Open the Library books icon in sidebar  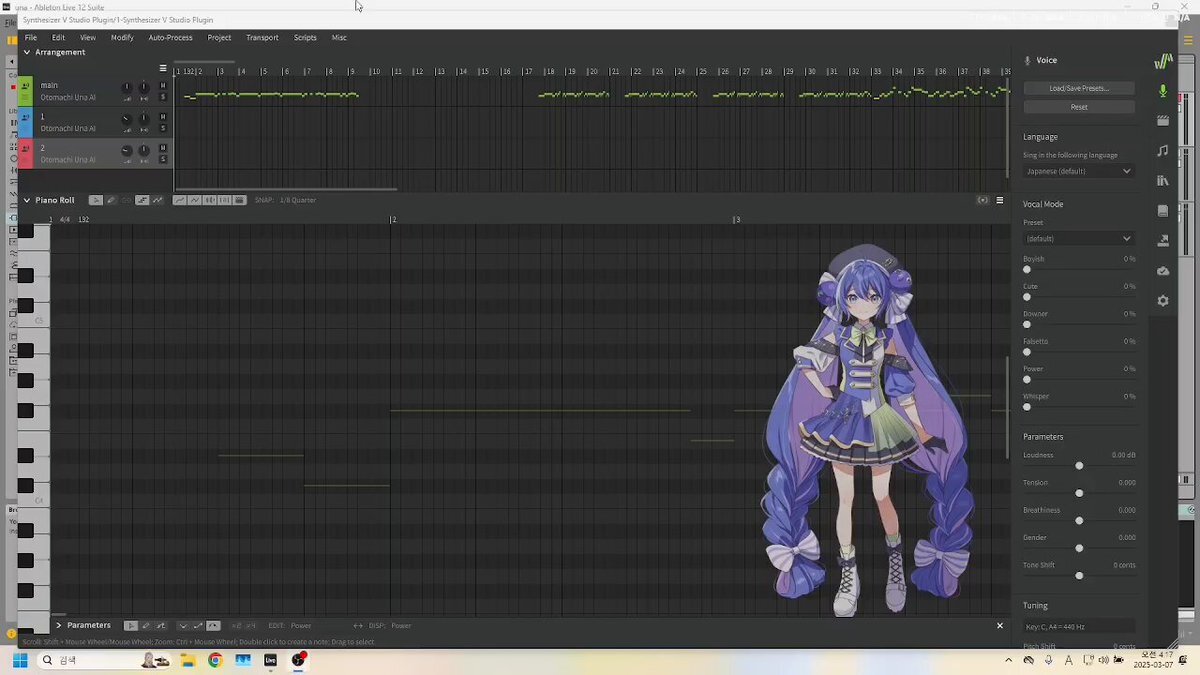click(x=1162, y=181)
